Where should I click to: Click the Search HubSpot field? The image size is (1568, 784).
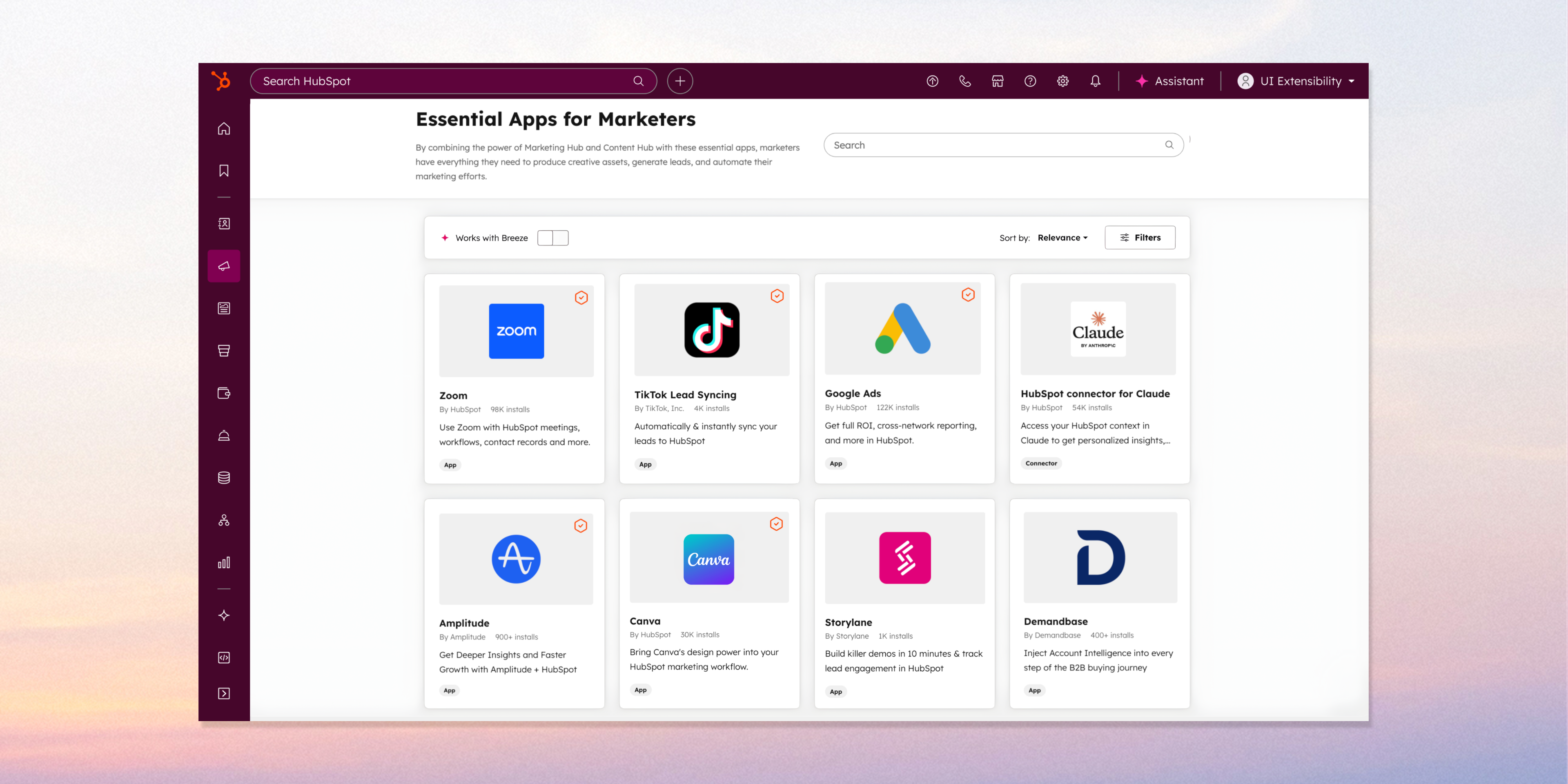[444, 81]
